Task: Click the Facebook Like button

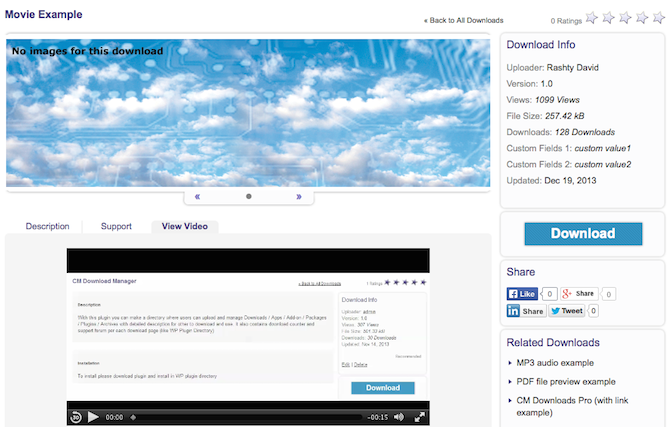Action: coord(522,294)
